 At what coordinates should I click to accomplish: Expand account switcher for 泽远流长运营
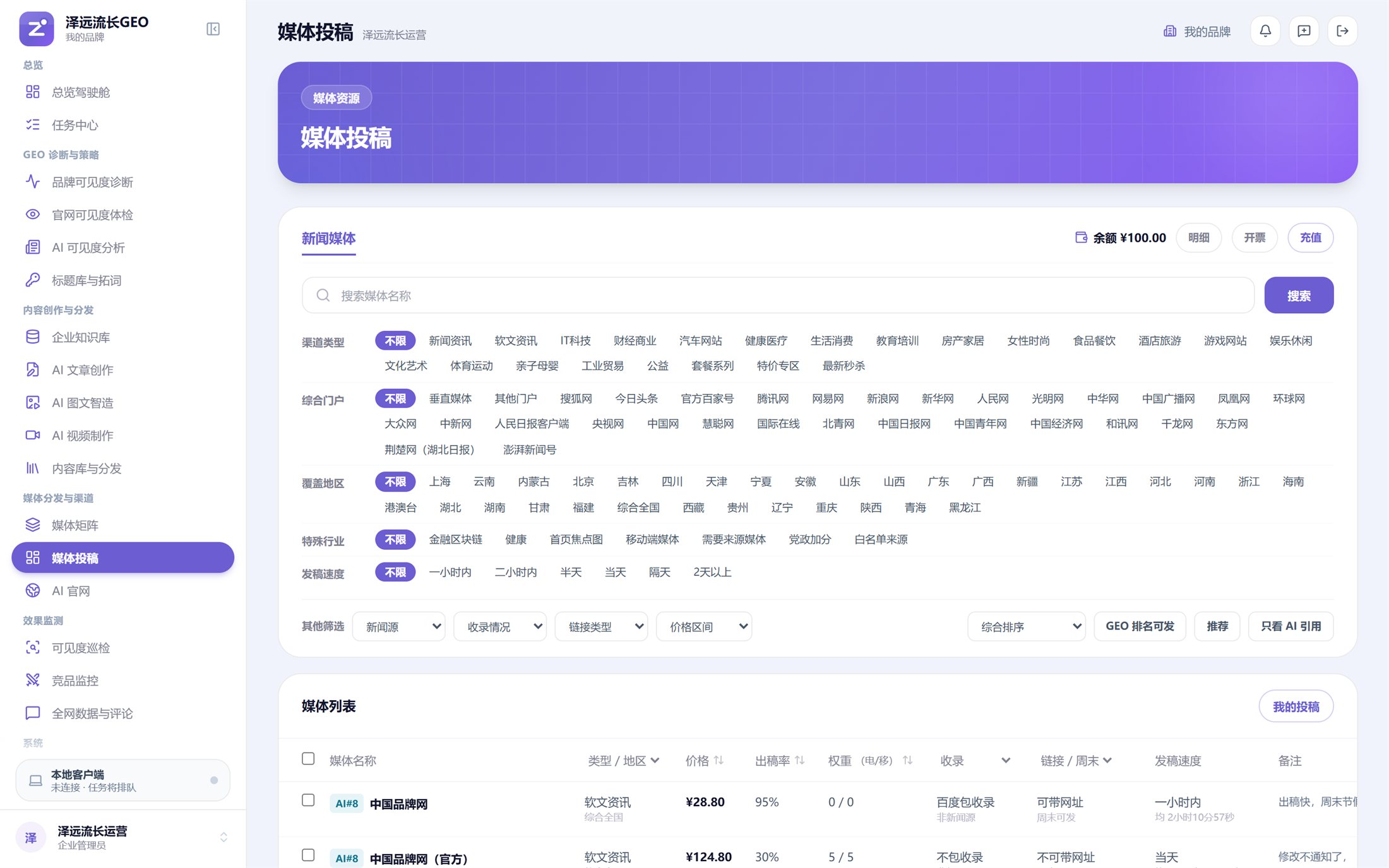coord(224,838)
